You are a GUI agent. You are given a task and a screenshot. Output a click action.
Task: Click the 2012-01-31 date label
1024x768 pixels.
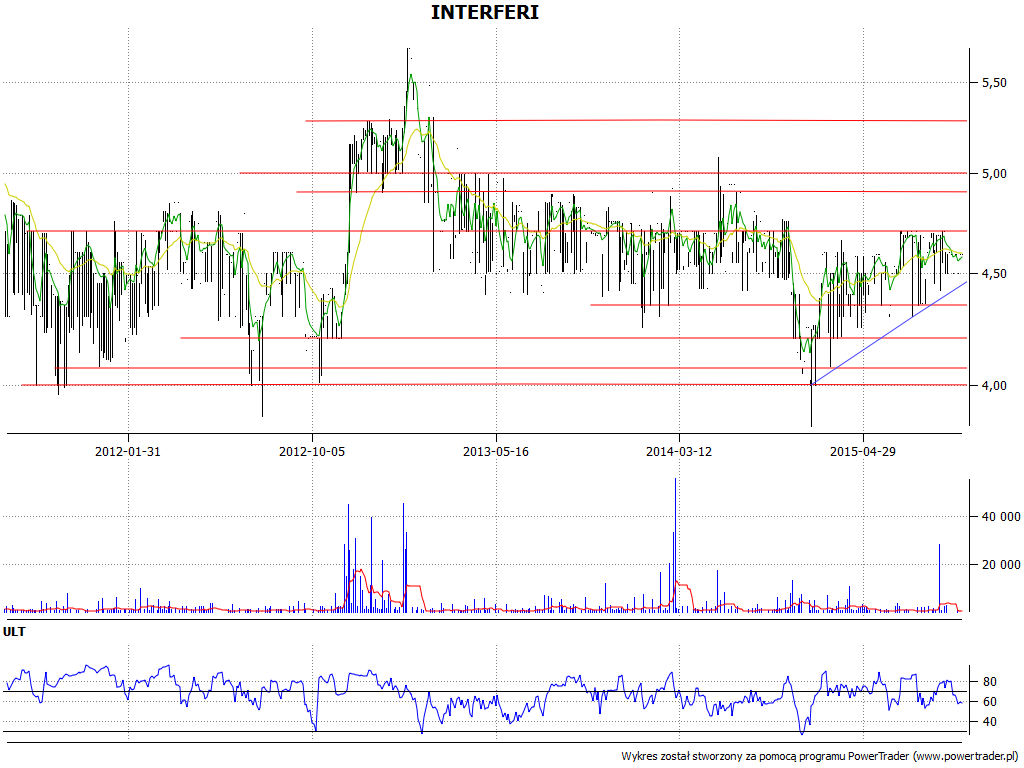128,451
